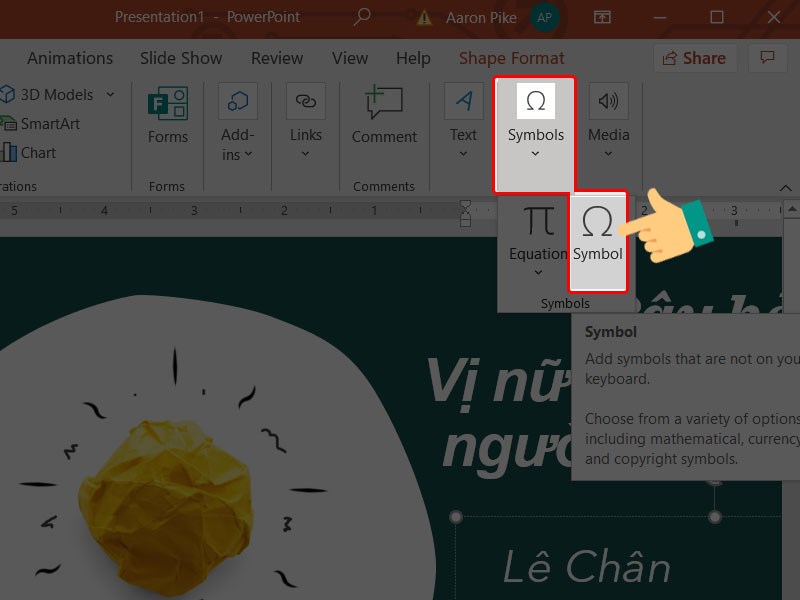The height and width of the screenshot is (600, 800).
Task: Click the indent marker on the ruler
Action: pos(465,211)
